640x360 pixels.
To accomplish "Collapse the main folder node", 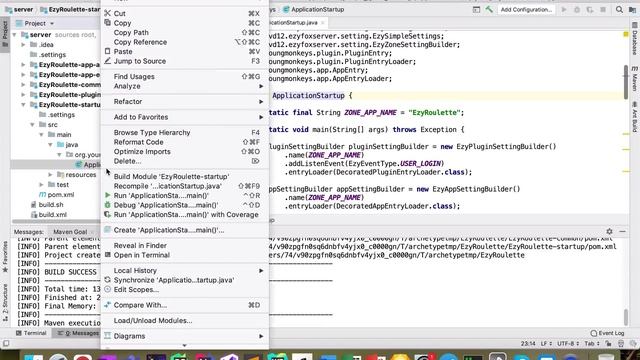I will [x=42, y=135].
